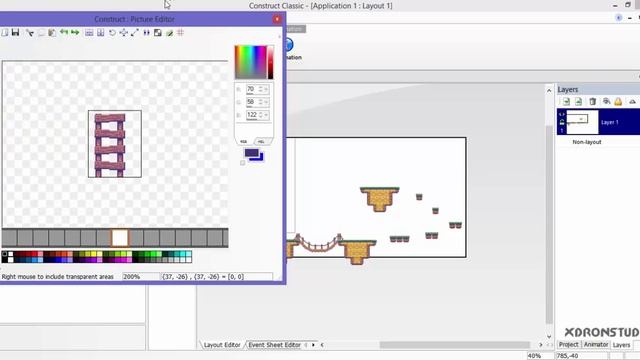Click the copy icon in Picture Editor toolbar
This screenshot has width=640, height=360.
[x=41, y=33]
